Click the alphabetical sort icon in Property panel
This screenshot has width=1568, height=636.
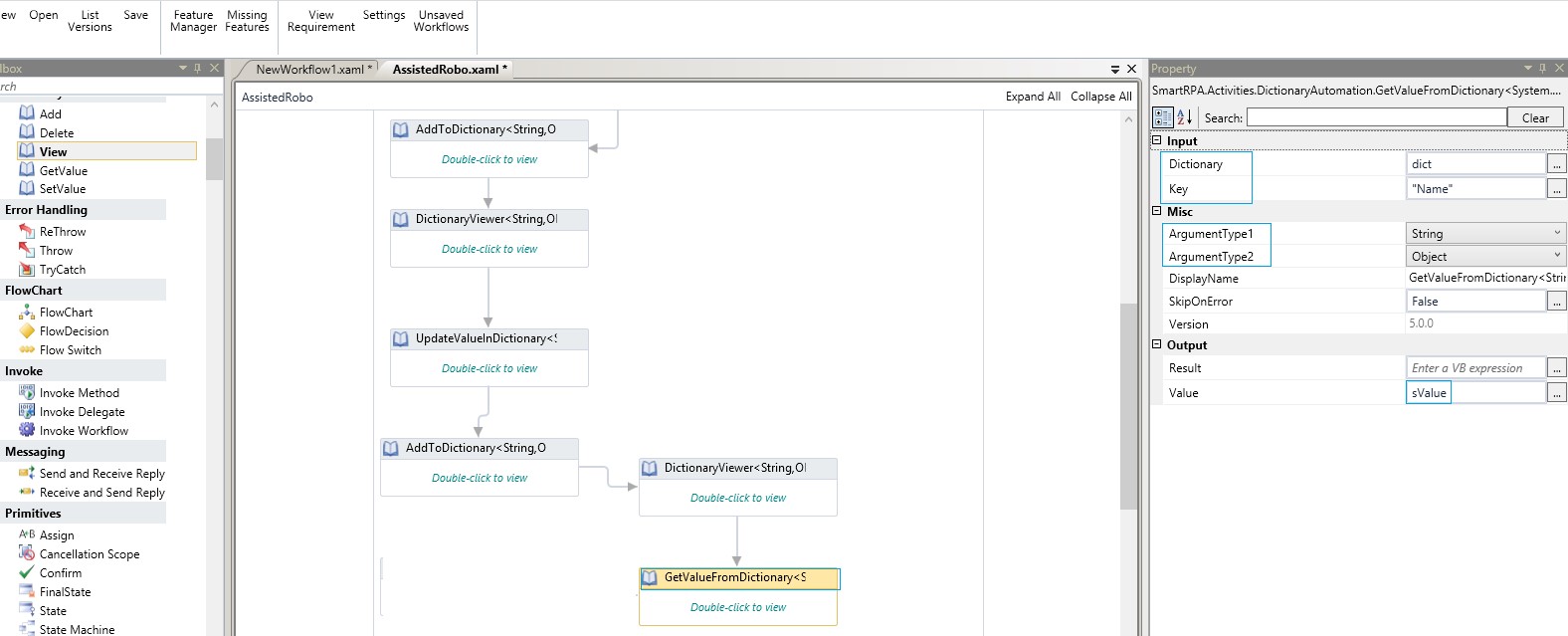(1184, 117)
